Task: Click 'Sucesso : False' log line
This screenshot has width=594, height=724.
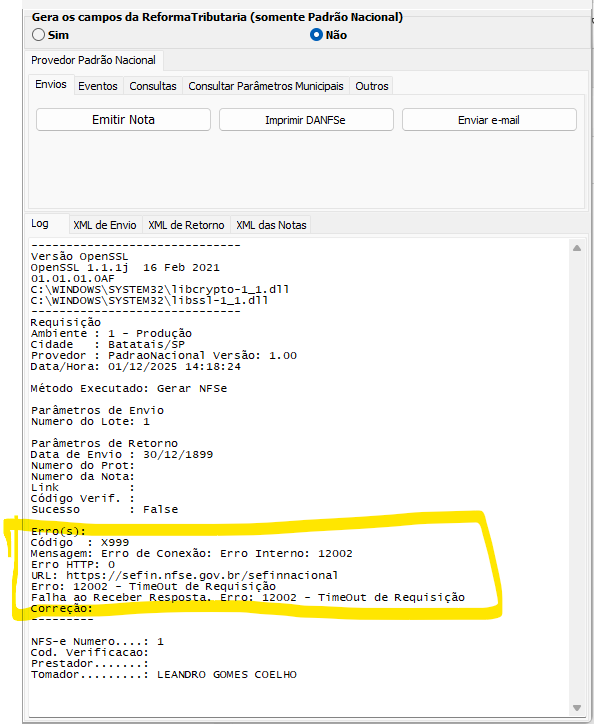Action: (x=104, y=509)
